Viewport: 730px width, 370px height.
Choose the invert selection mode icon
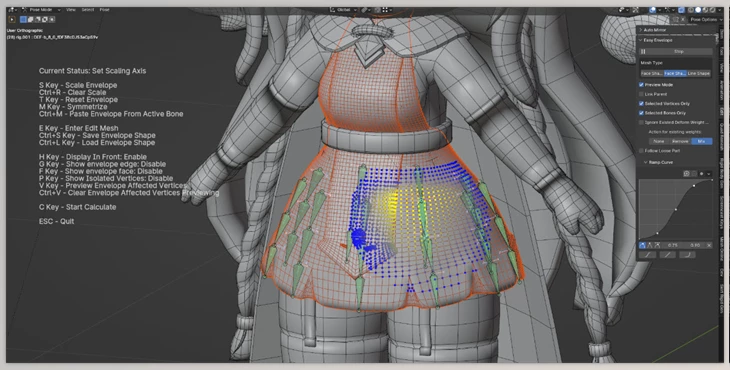point(45,20)
